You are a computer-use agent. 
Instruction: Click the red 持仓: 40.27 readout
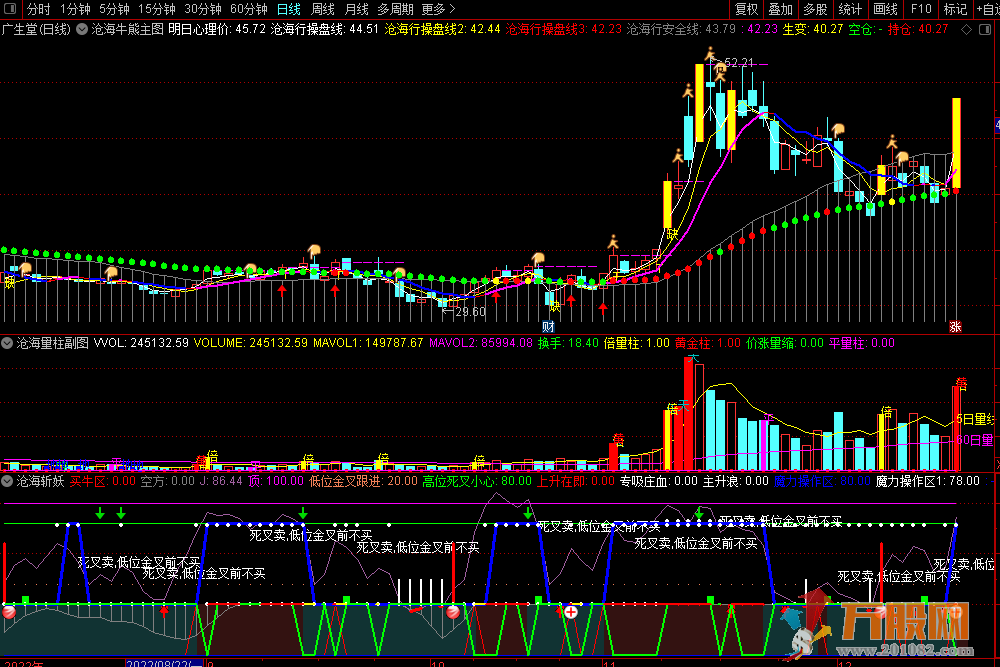918,29
